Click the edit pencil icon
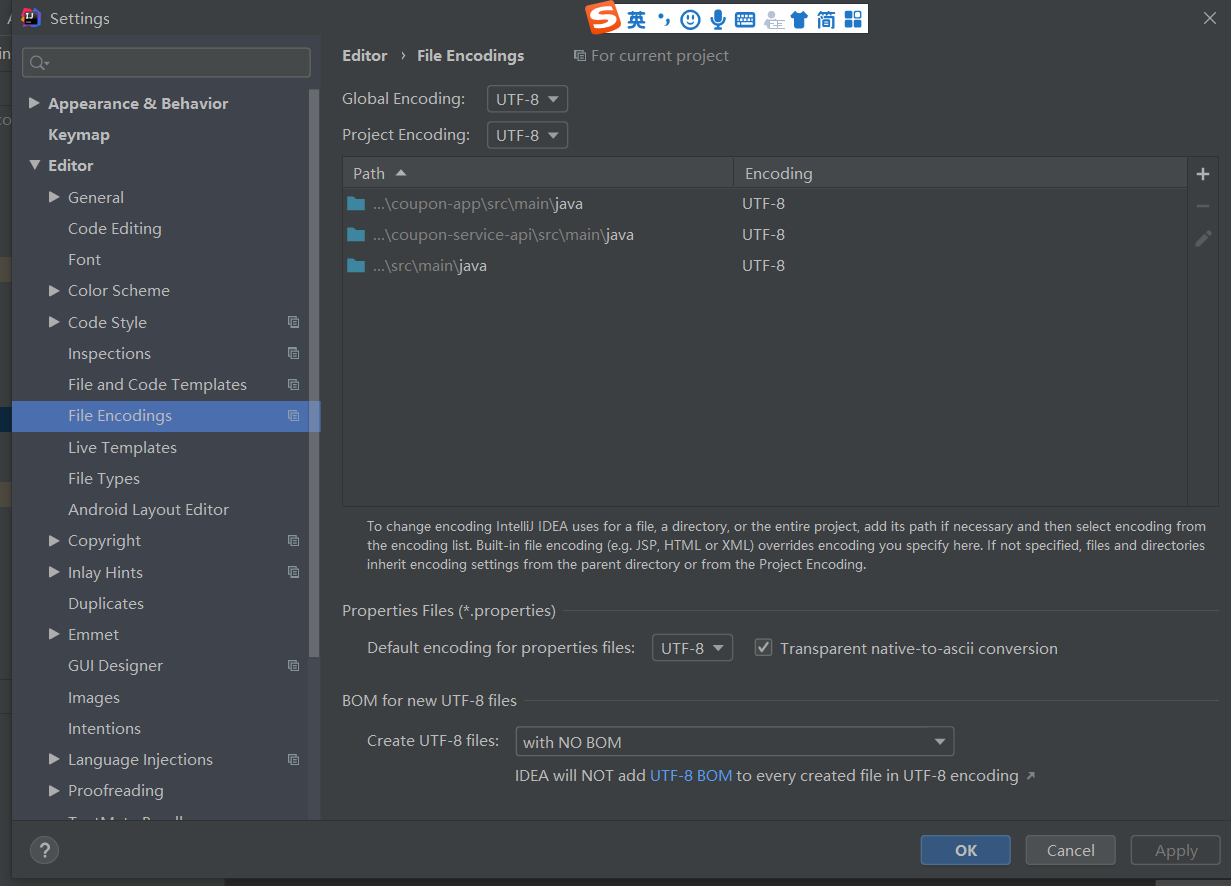This screenshot has height=886, width=1231. click(1203, 238)
